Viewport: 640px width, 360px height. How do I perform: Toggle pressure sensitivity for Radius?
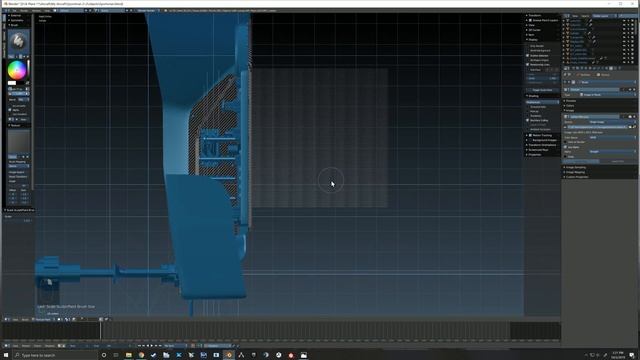pos(27,89)
